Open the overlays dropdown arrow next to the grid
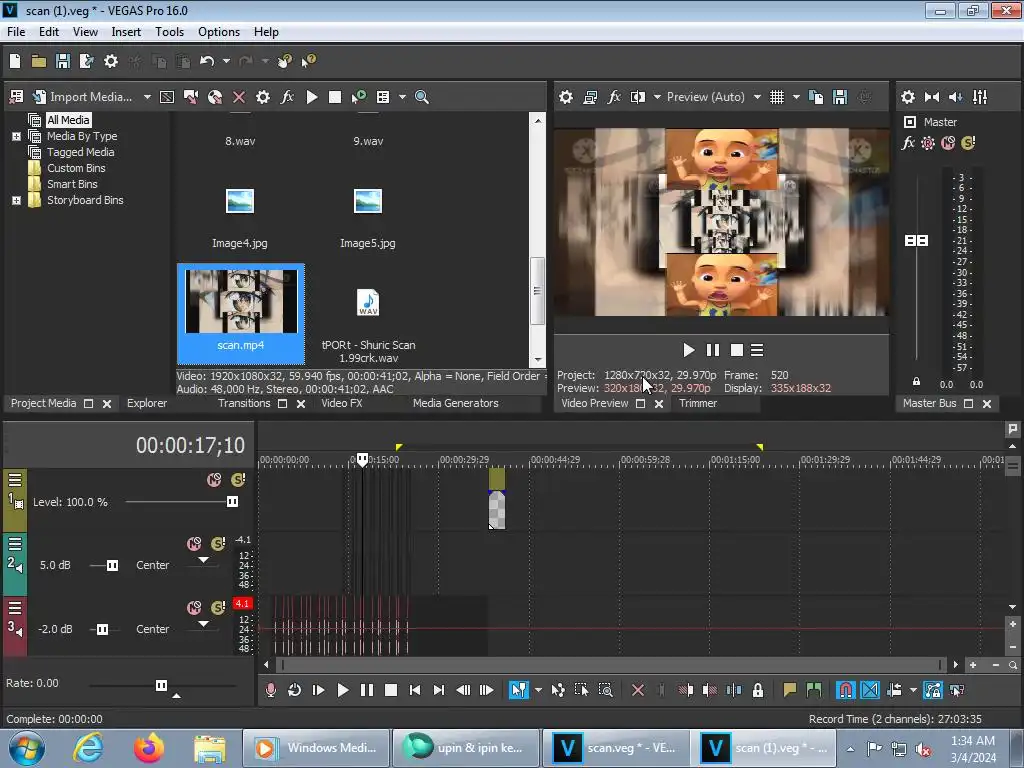The width and height of the screenshot is (1024, 768). (x=796, y=97)
